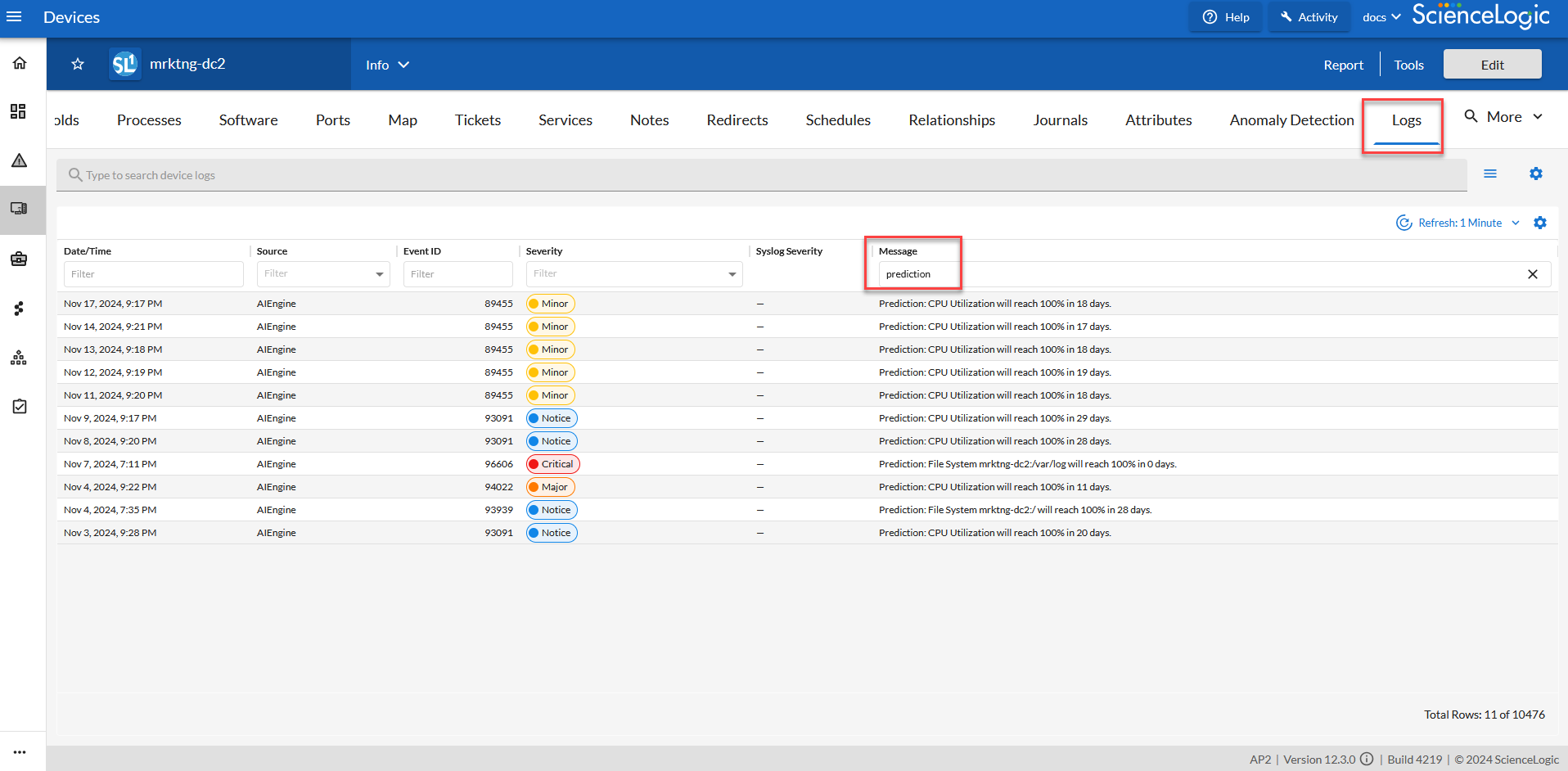
Task: Click the Home icon in sidebar
Action: pyautogui.click(x=20, y=63)
